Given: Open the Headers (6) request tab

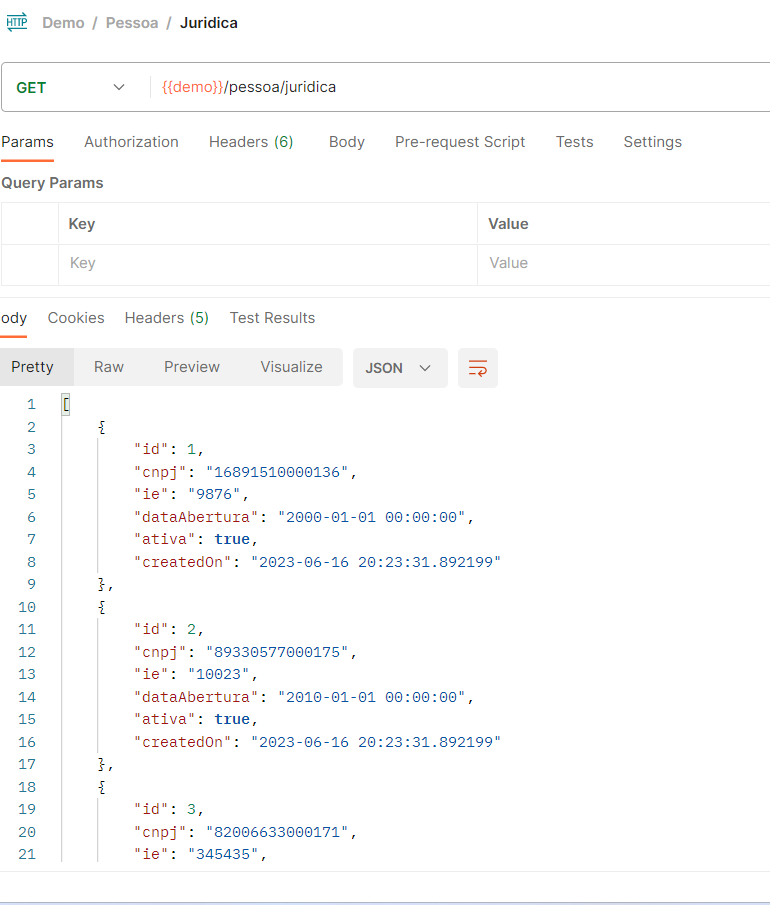Looking at the screenshot, I should pos(250,142).
